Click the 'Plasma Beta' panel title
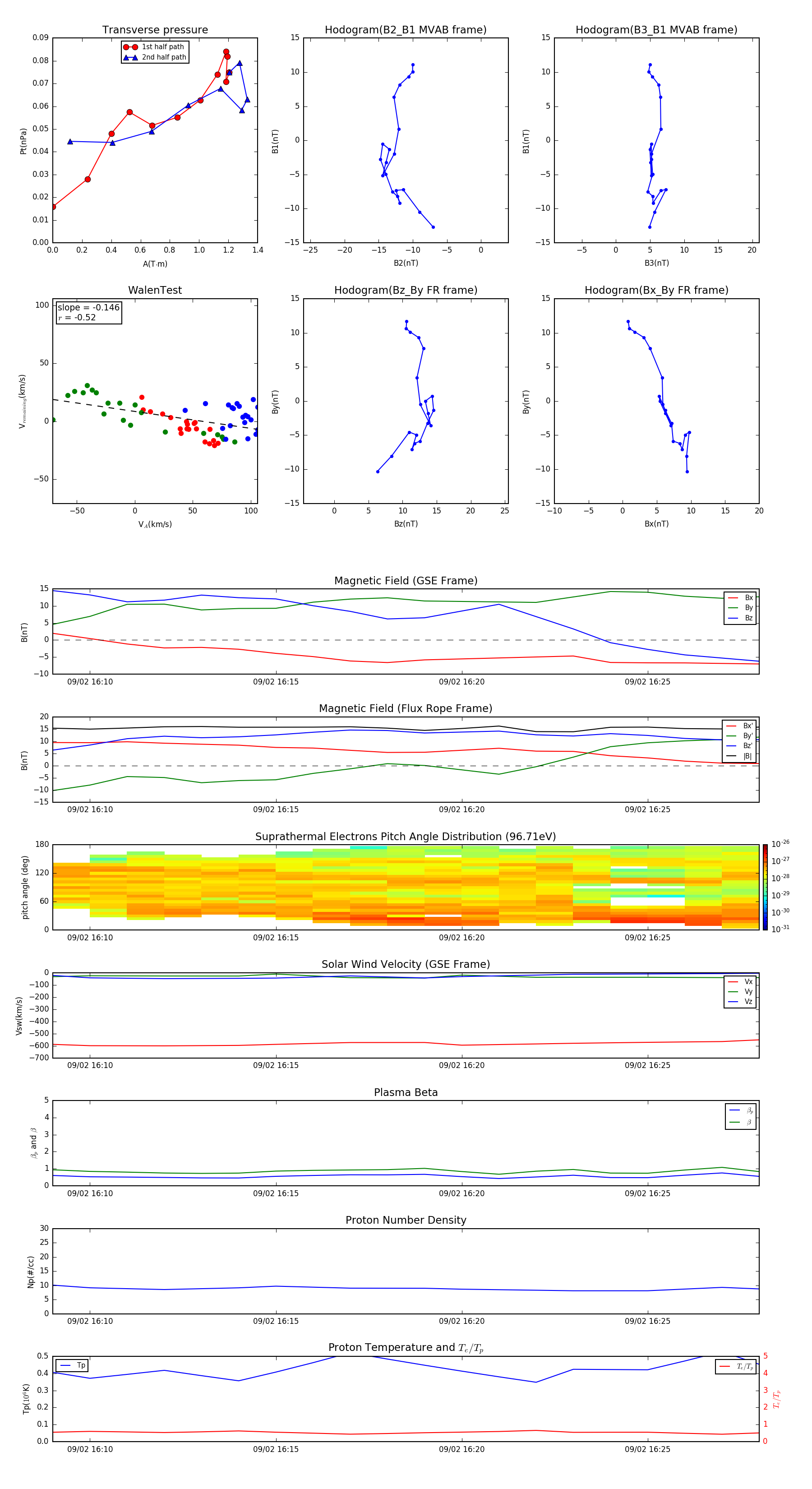812x1489 pixels. coord(406,1092)
